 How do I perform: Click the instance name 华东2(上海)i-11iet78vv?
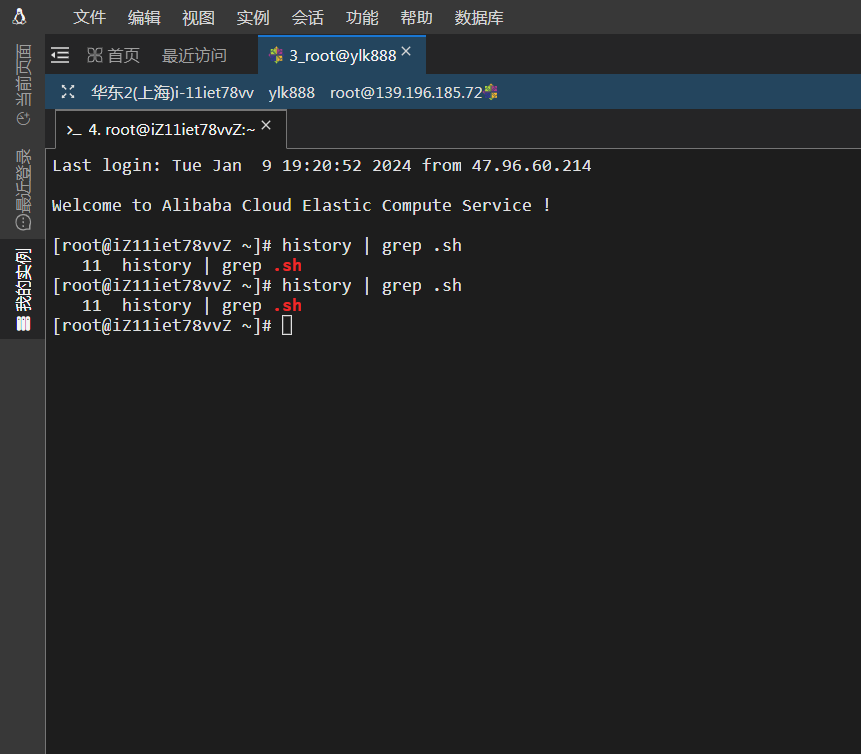click(172, 92)
